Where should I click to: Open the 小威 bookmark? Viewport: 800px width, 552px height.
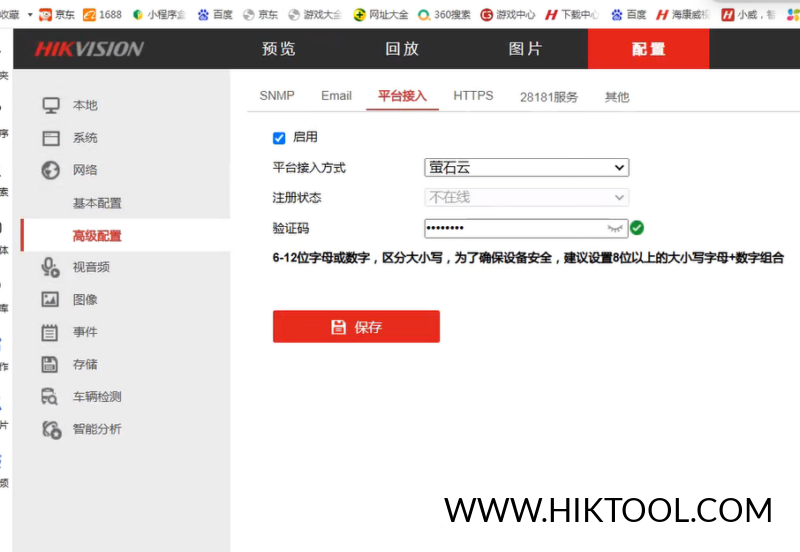coord(748,14)
